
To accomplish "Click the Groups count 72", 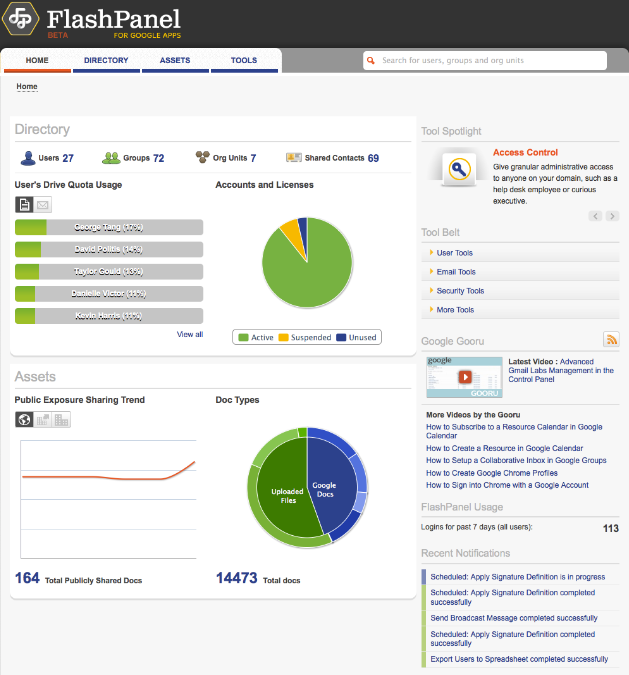I will 158,158.
